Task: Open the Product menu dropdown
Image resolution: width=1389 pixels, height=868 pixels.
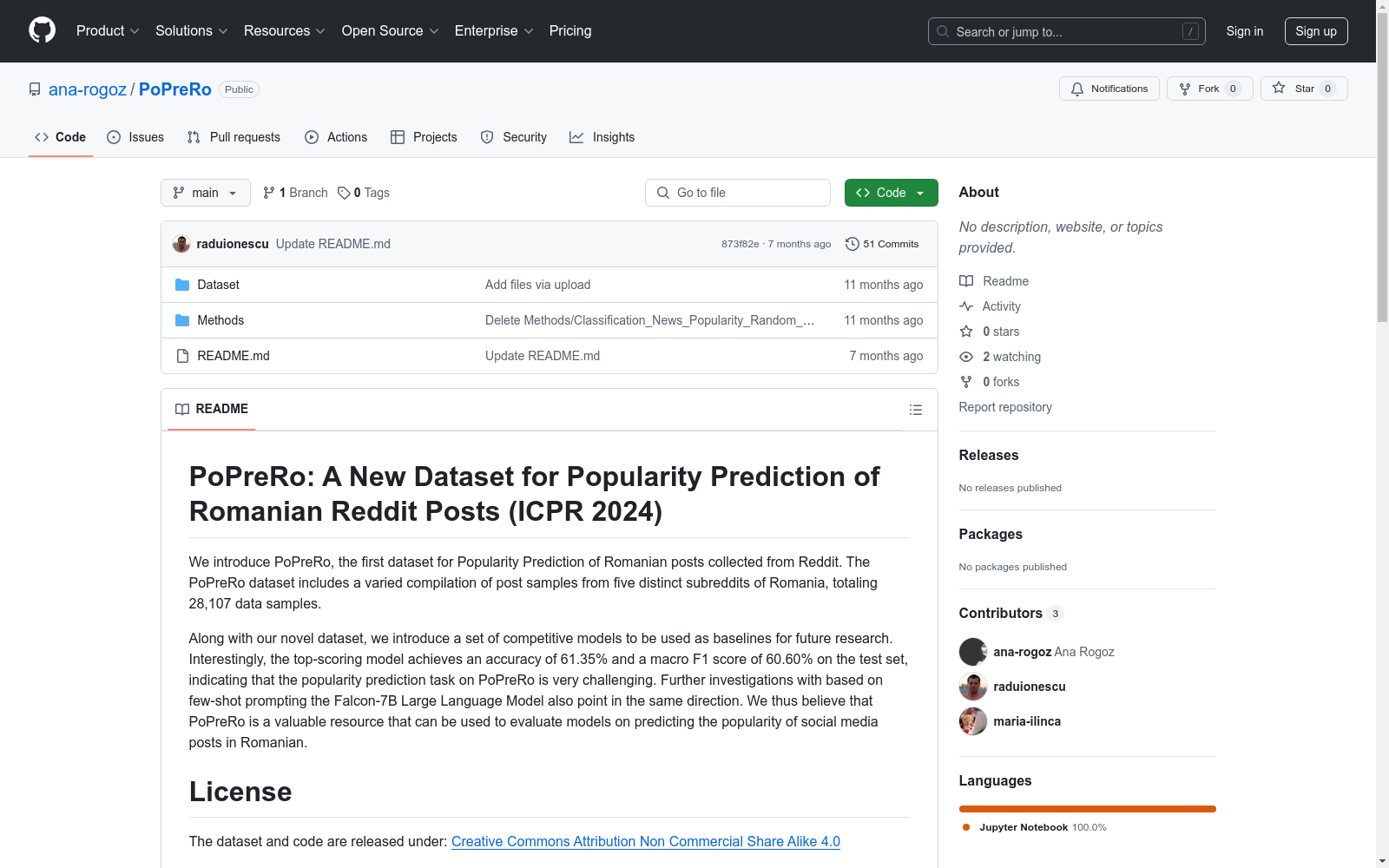Action: pyautogui.click(x=108, y=31)
